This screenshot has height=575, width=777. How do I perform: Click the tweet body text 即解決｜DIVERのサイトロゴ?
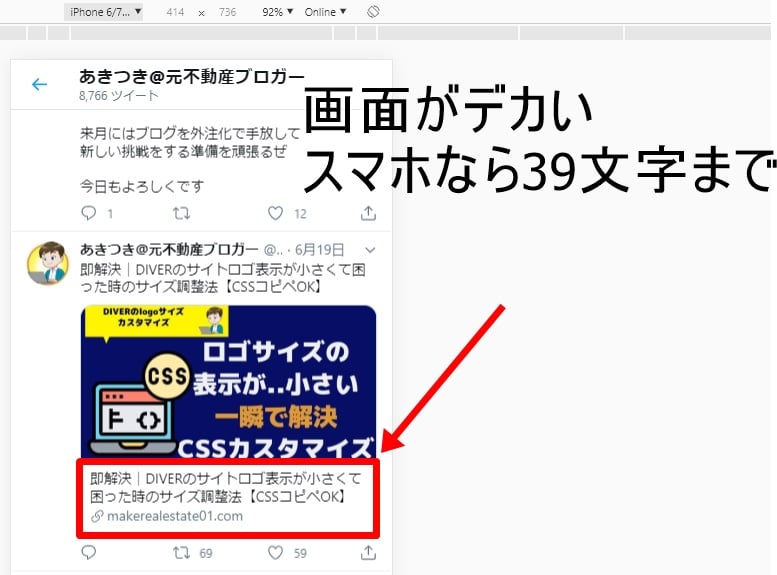pyautogui.click(x=223, y=278)
